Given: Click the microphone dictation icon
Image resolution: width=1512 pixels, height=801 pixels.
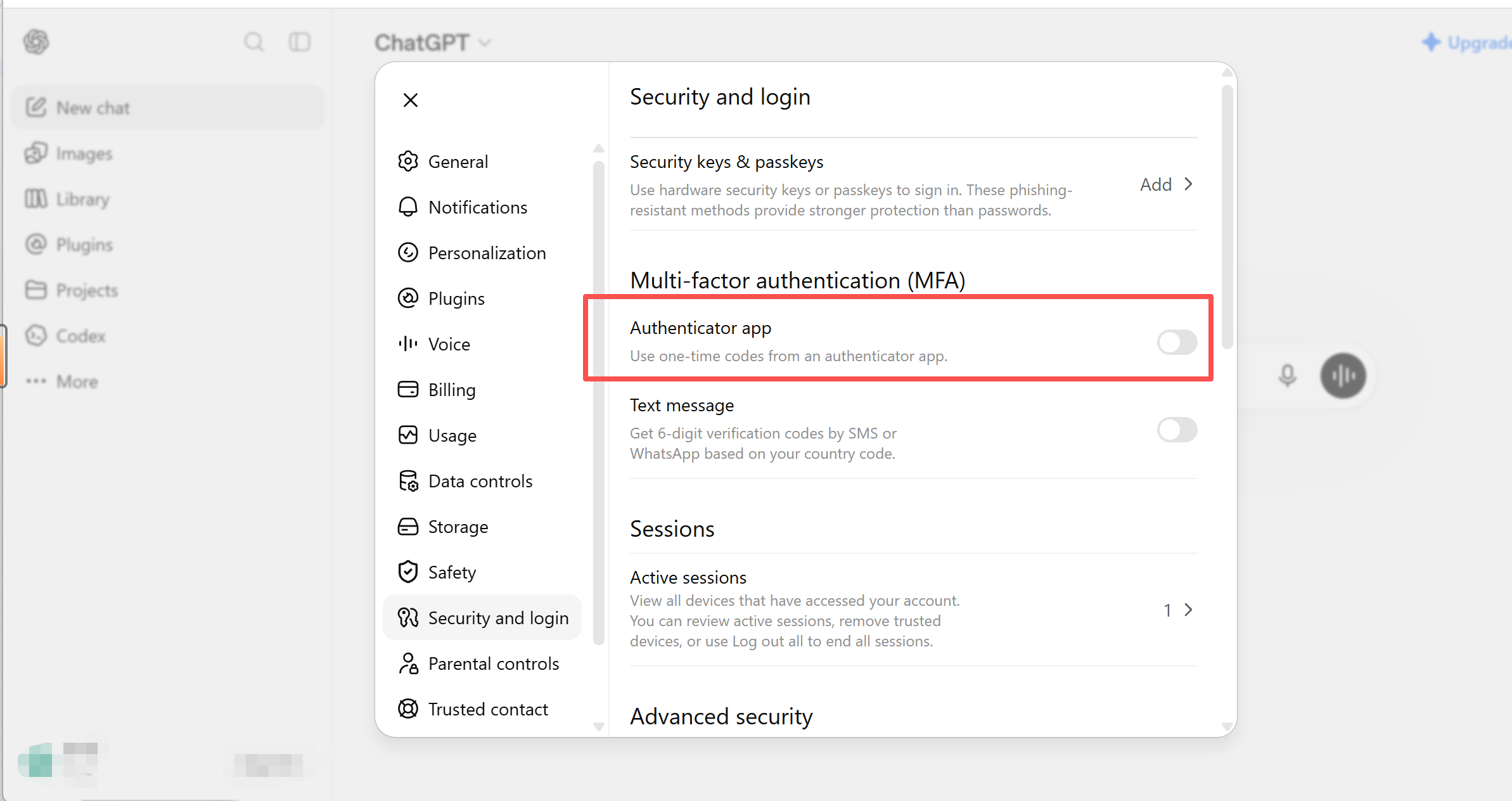Looking at the screenshot, I should click(1287, 376).
